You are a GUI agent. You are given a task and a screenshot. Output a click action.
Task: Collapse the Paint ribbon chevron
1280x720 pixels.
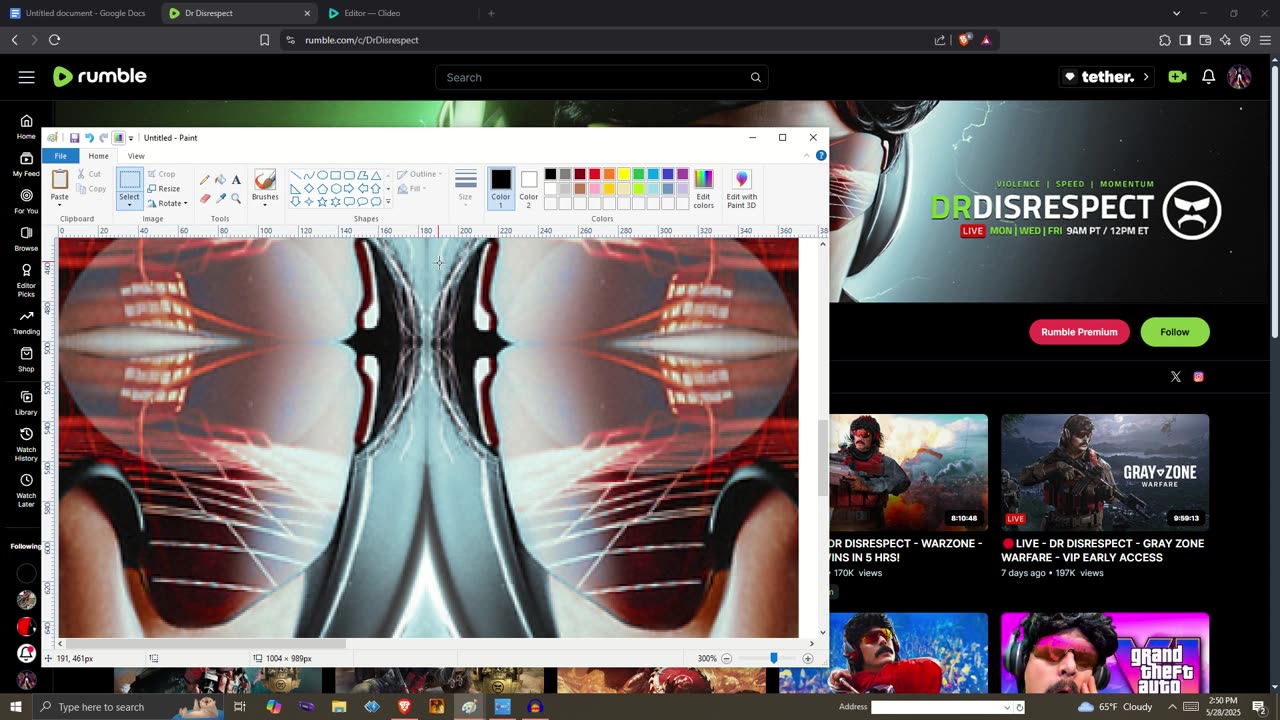tap(806, 156)
